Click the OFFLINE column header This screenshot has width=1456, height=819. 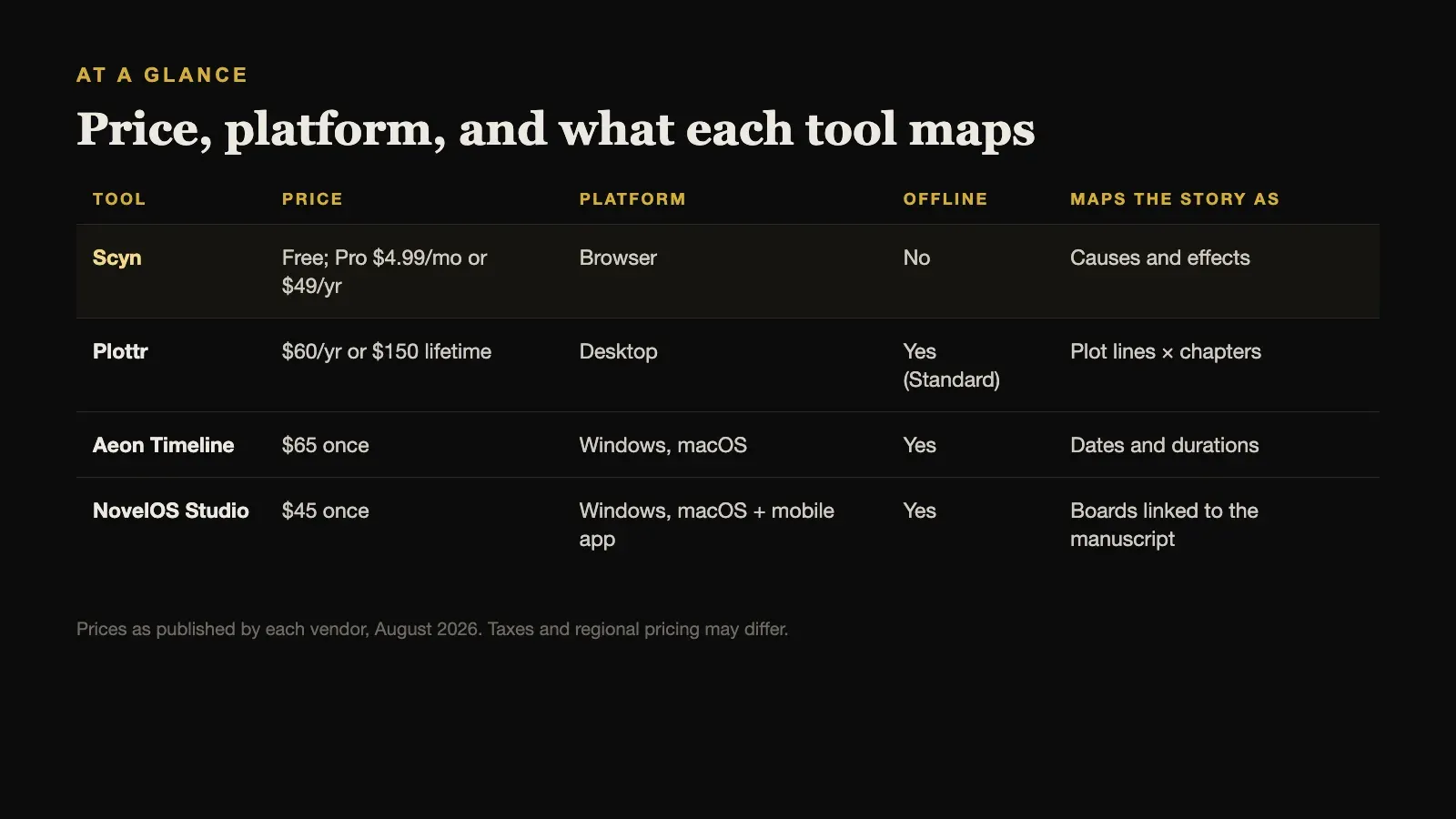(x=945, y=198)
